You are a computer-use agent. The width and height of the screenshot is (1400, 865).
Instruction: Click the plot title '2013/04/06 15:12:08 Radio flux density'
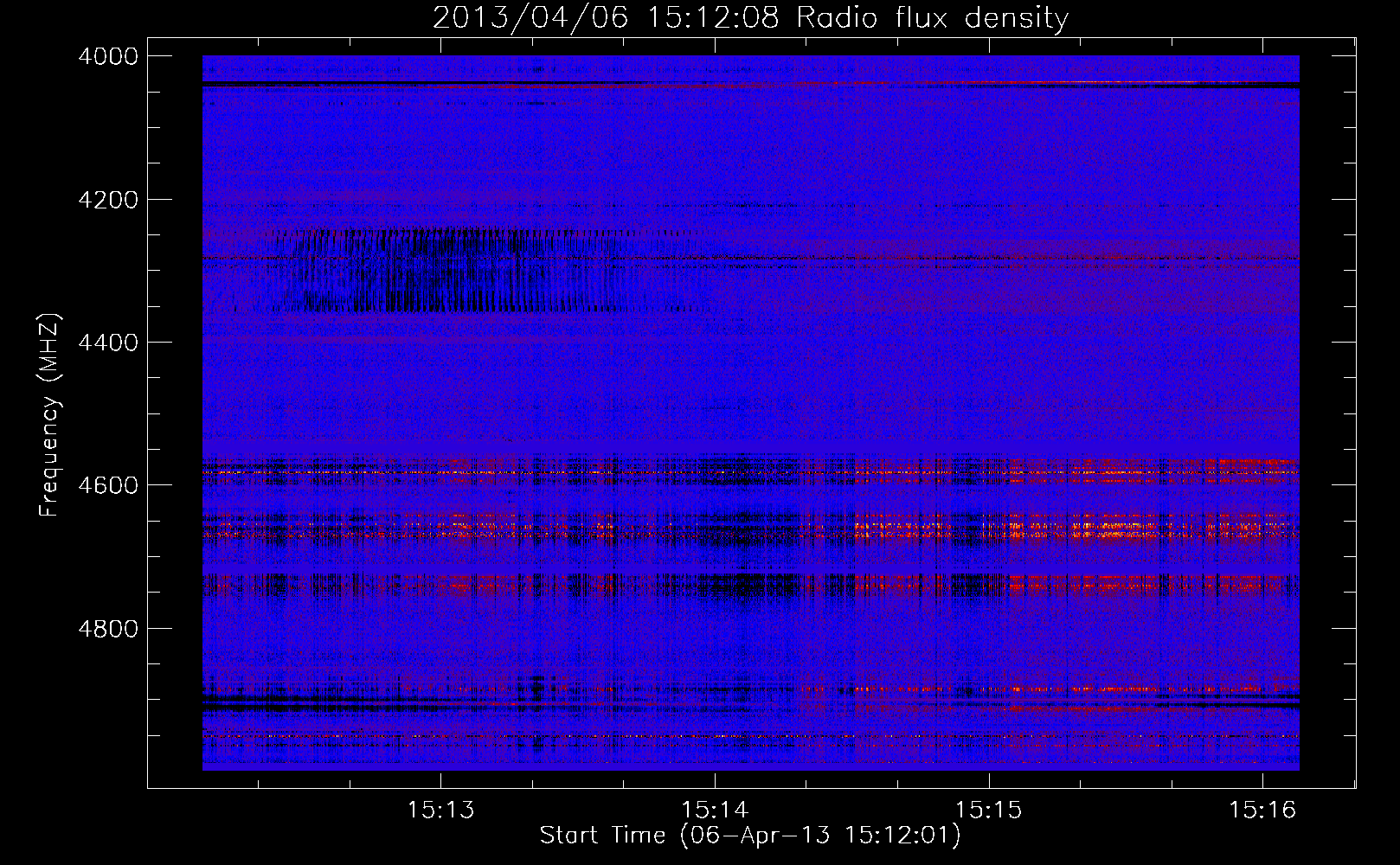[x=750, y=18]
